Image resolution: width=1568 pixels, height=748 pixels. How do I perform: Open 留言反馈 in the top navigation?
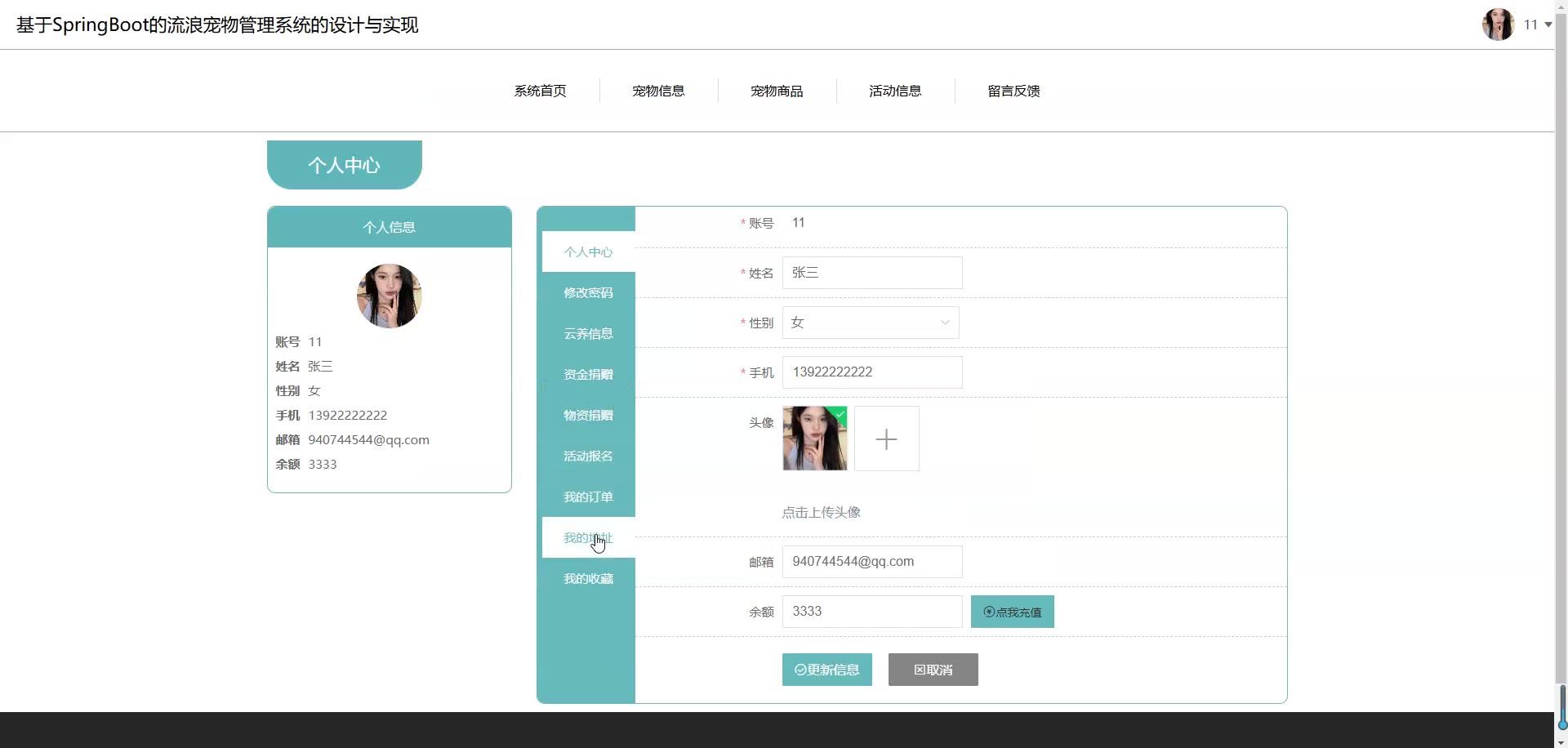(1013, 91)
